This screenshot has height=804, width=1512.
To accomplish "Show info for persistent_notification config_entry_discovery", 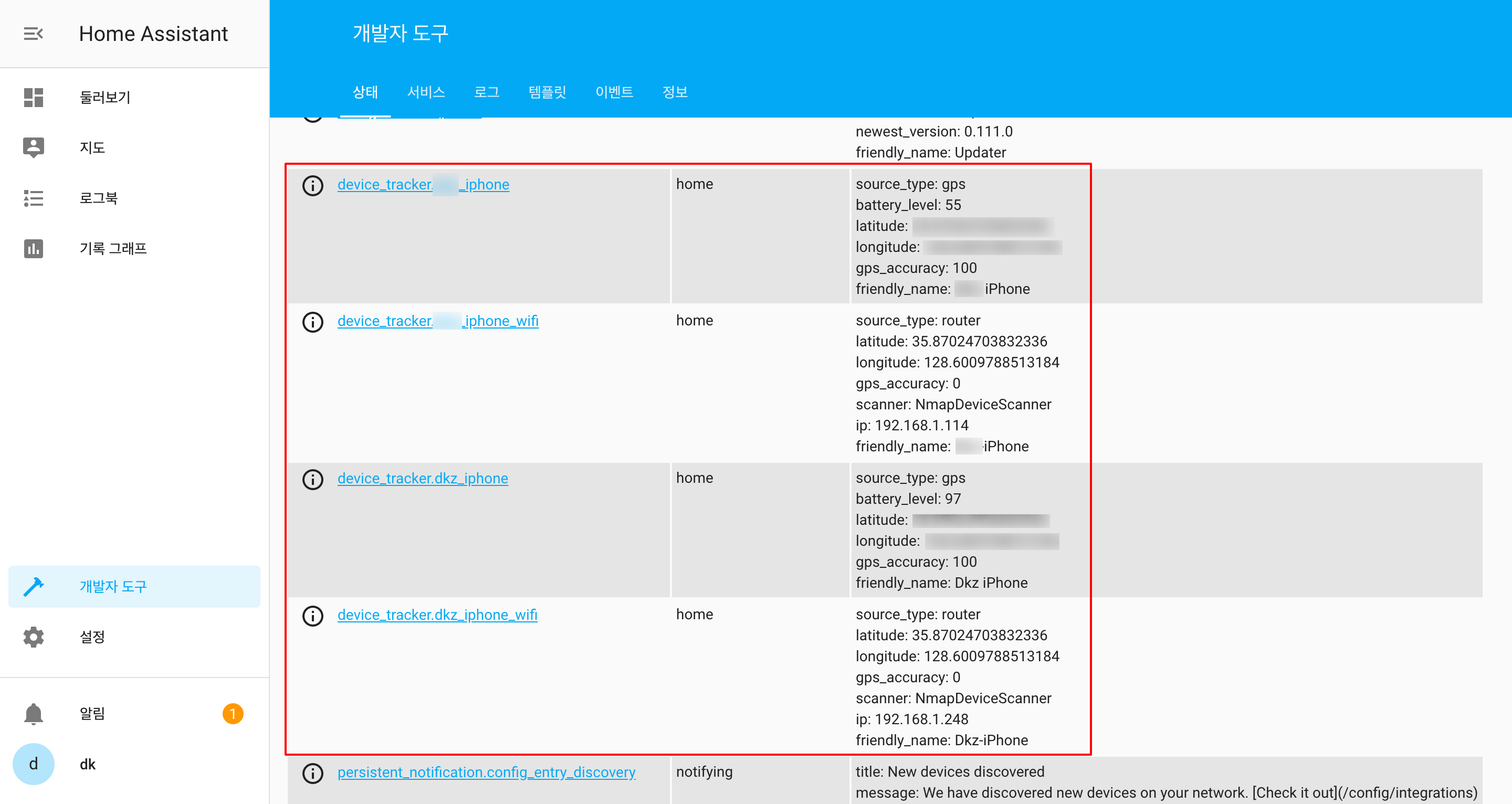I will tap(313, 773).
